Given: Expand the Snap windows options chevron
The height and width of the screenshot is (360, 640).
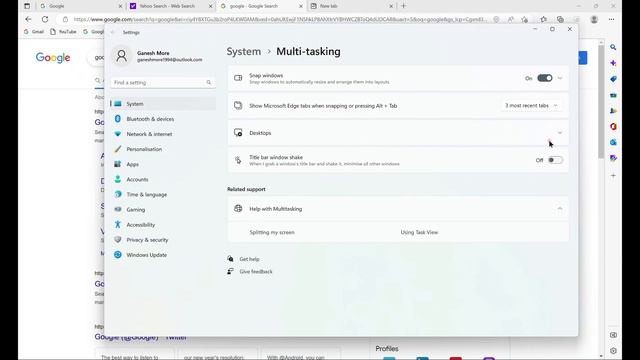Looking at the screenshot, I should point(560,78).
